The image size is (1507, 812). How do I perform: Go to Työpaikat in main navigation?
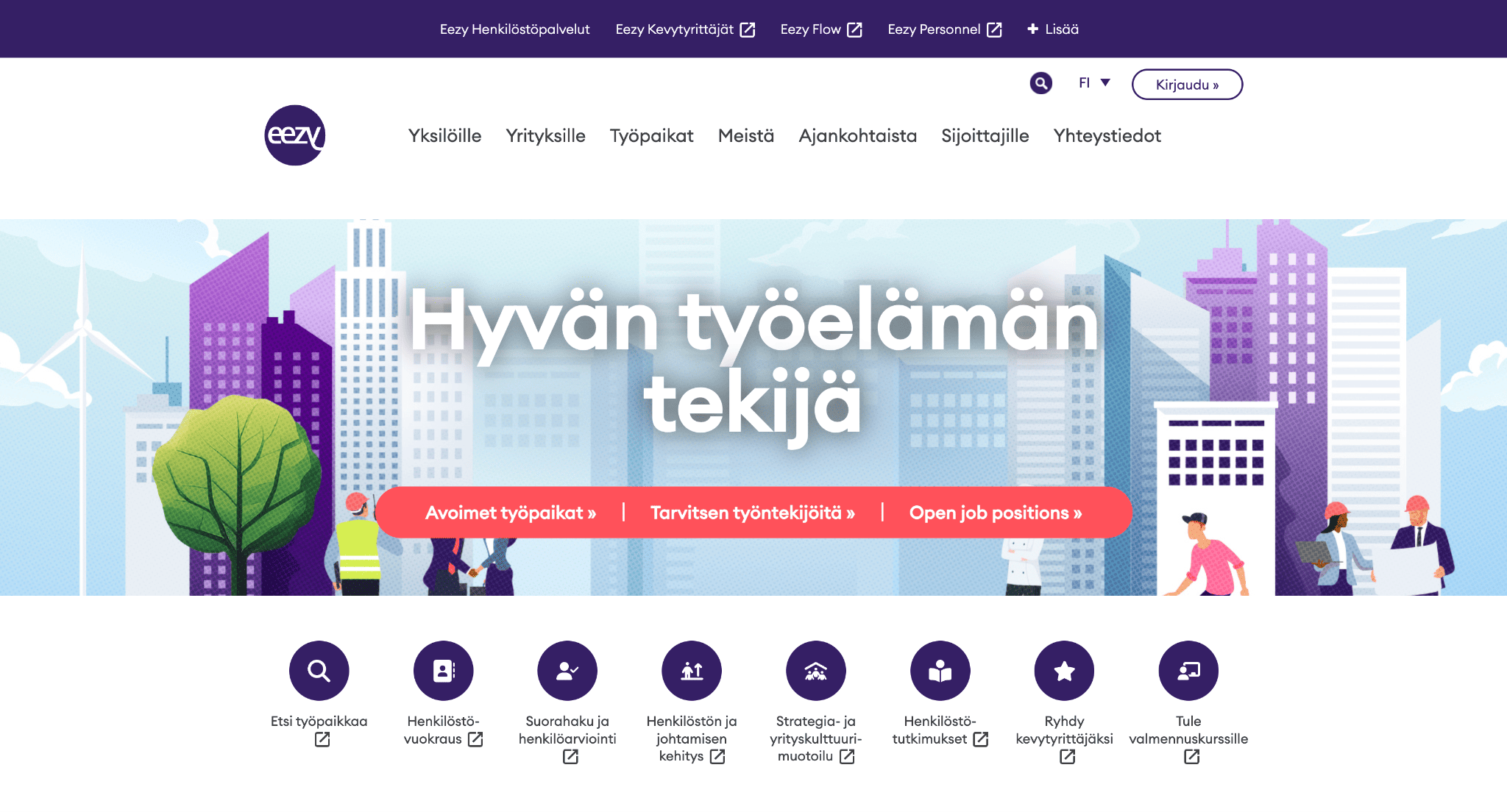click(x=651, y=136)
